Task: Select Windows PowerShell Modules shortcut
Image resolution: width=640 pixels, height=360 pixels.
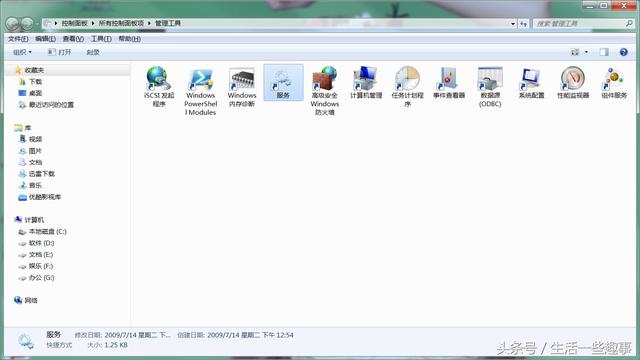Action: [200, 91]
